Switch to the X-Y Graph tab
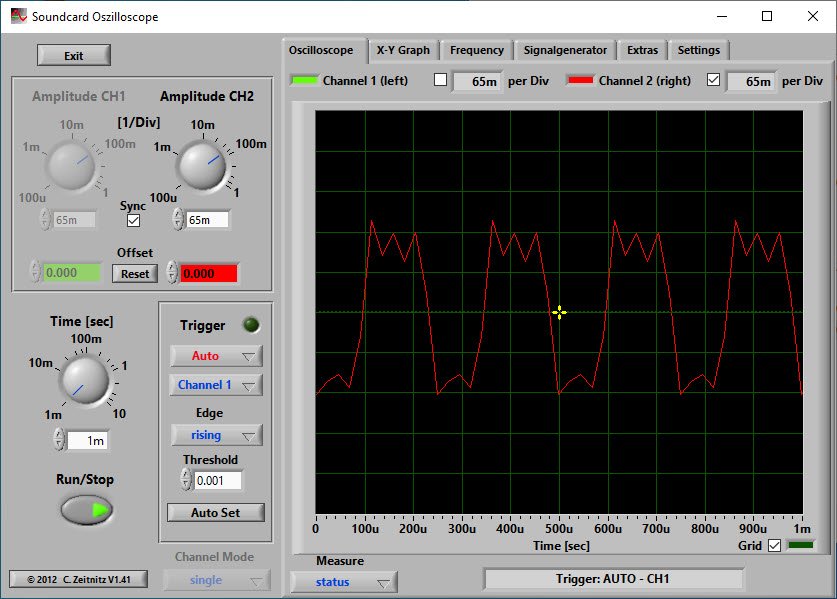The width and height of the screenshot is (837, 599). coord(403,50)
